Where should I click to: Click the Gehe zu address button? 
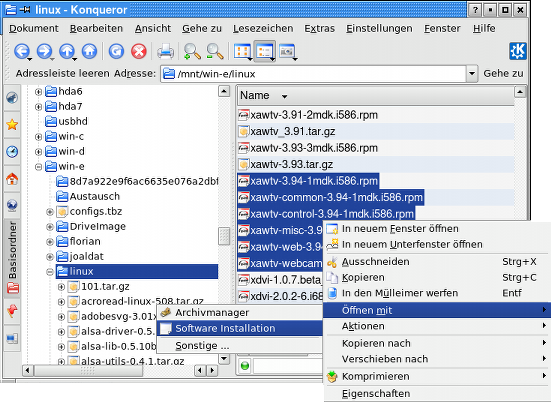click(x=503, y=73)
